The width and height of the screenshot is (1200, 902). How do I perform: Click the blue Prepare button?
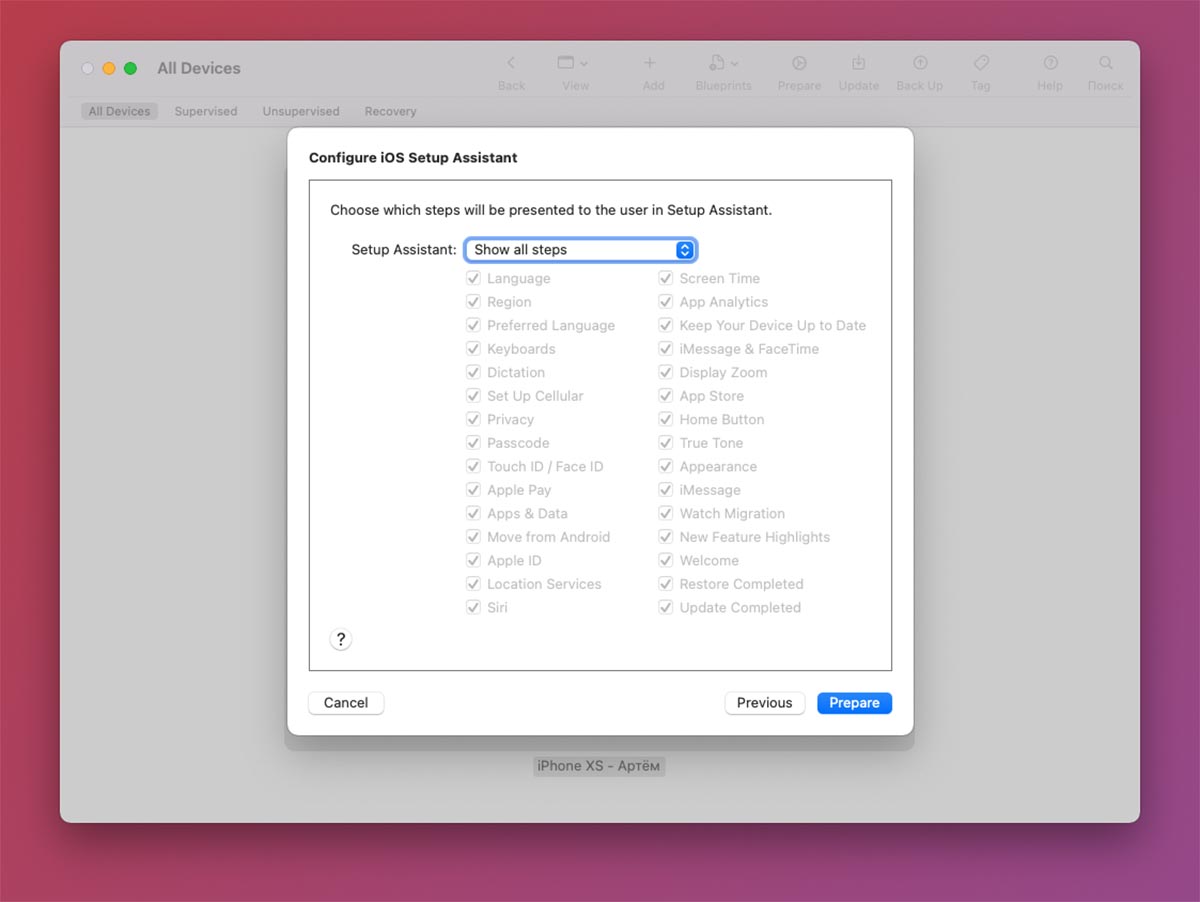point(854,703)
